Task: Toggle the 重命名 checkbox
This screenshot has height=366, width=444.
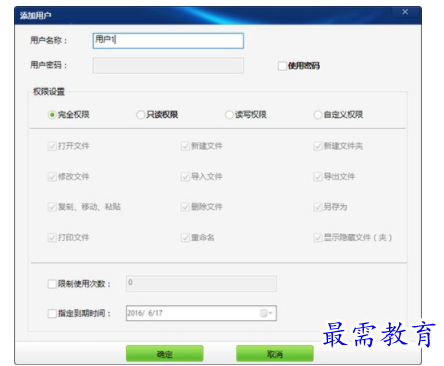Action: pyautogui.click(x=185, y=238)
